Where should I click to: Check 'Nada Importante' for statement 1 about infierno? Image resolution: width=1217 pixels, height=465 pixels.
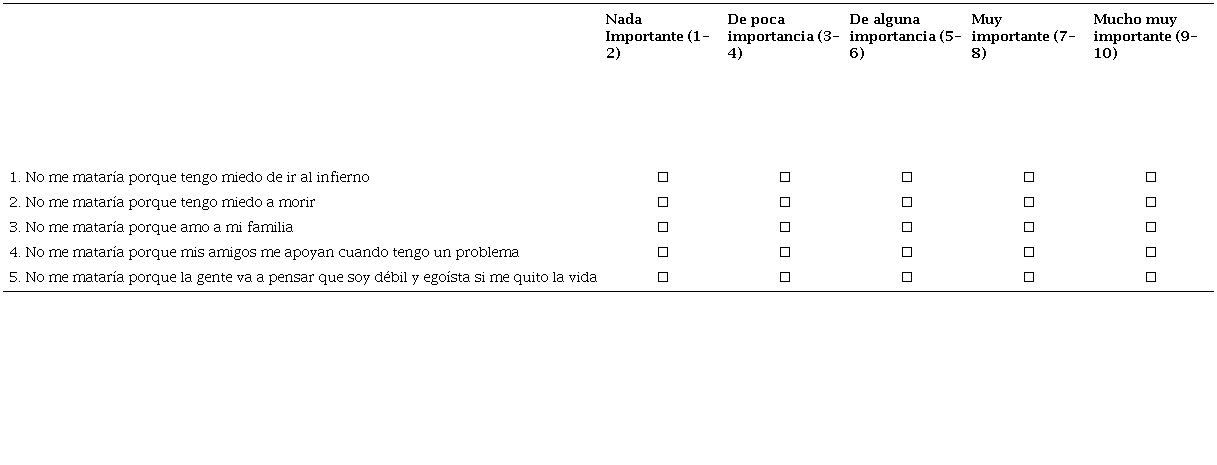663,177
